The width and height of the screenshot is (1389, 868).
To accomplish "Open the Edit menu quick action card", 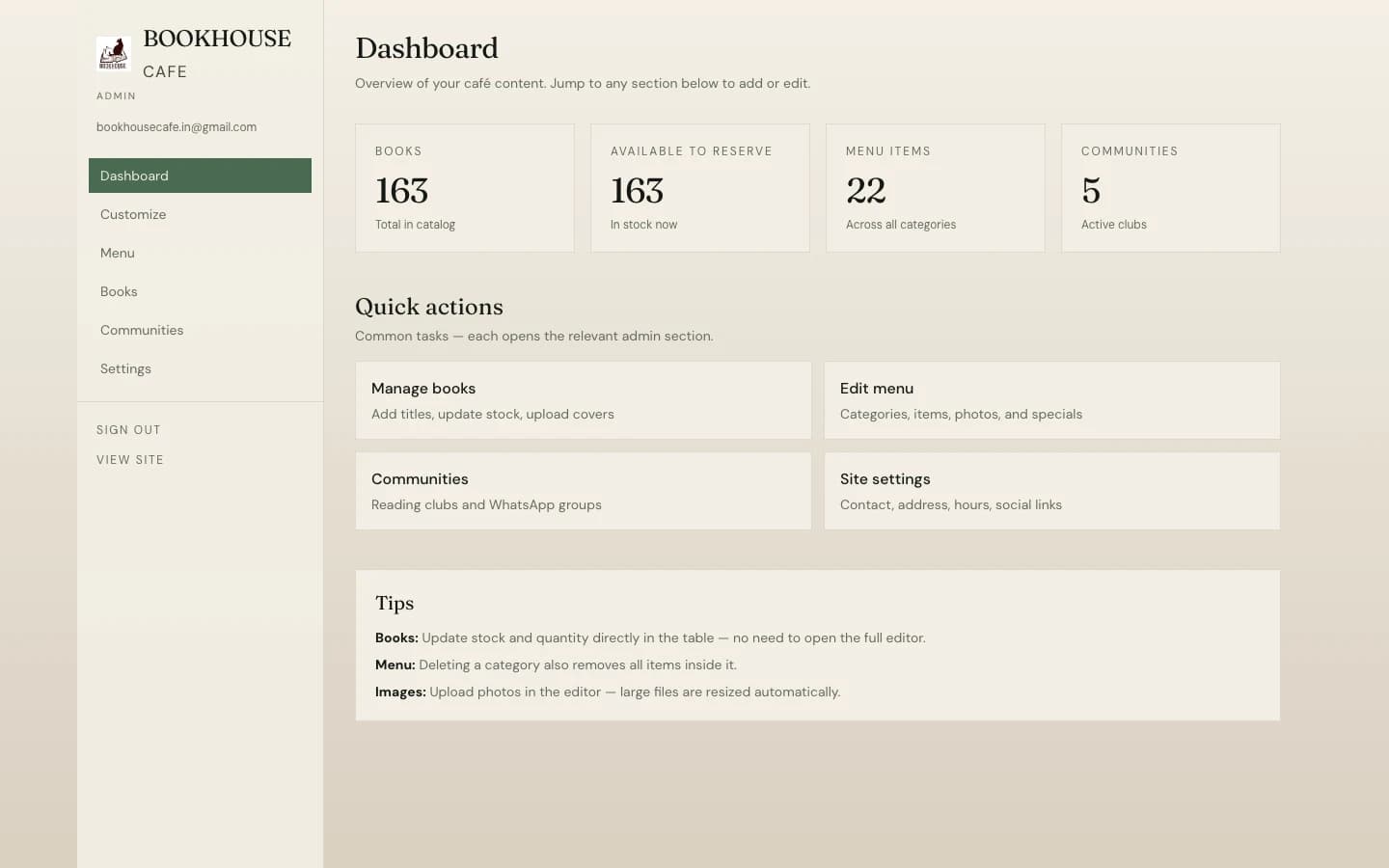I will click(1052, 400).
